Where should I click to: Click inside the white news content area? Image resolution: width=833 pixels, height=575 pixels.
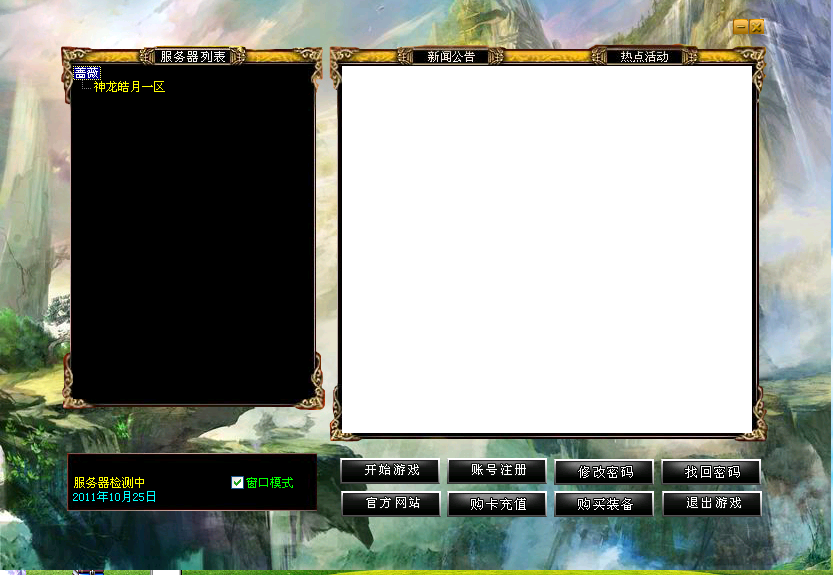(x=546, y=250)
